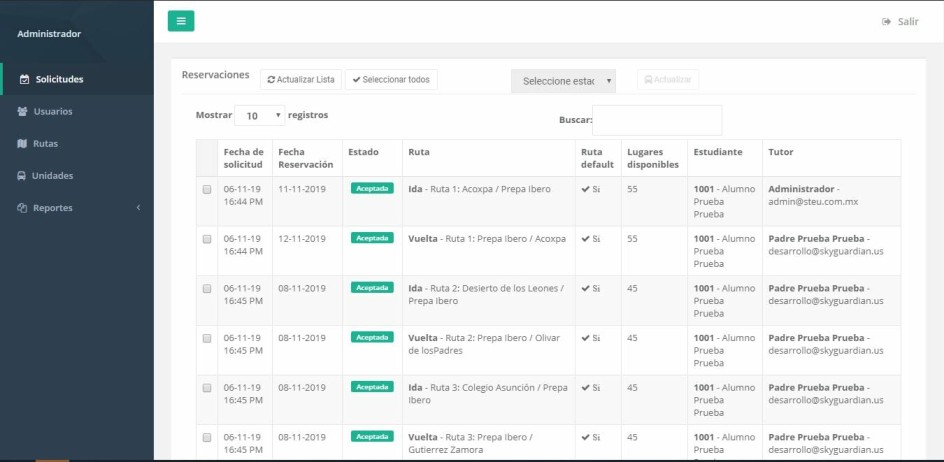Select checkbox for Ida Ruta 2 Desierto de los Leones
Viewport: 944px width, 462px height.
(x=206, y=289)
